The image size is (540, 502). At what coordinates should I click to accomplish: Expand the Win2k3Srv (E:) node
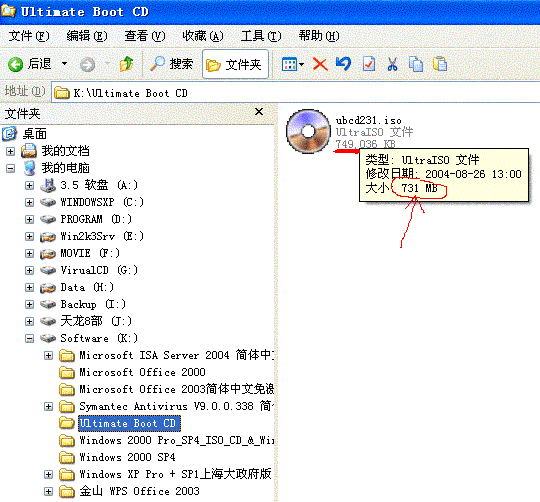tap(29, 237)
